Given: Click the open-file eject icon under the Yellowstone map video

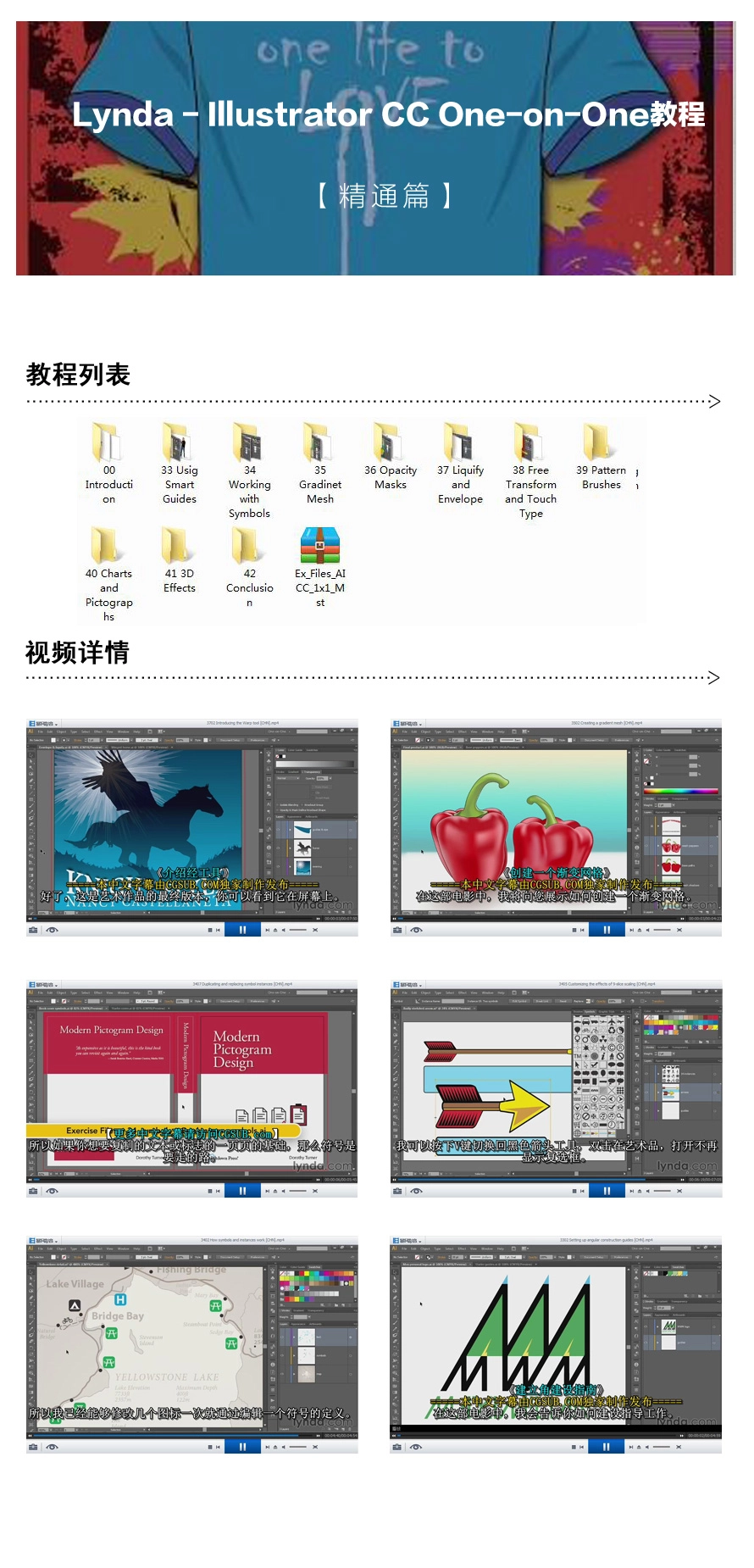Looking at the screenshot, I should (x=275, y=1447).
